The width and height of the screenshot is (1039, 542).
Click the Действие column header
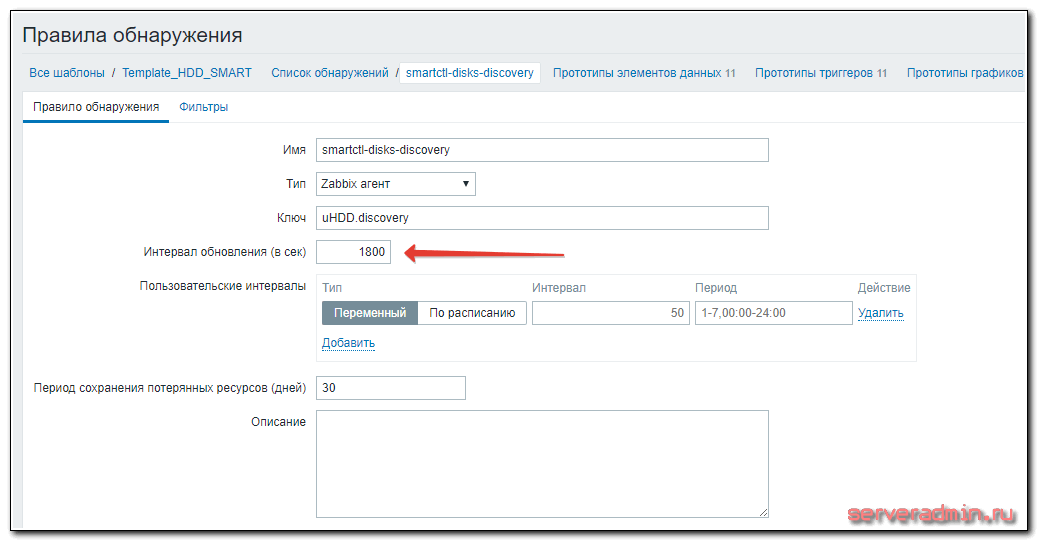(x=884, y=288)
